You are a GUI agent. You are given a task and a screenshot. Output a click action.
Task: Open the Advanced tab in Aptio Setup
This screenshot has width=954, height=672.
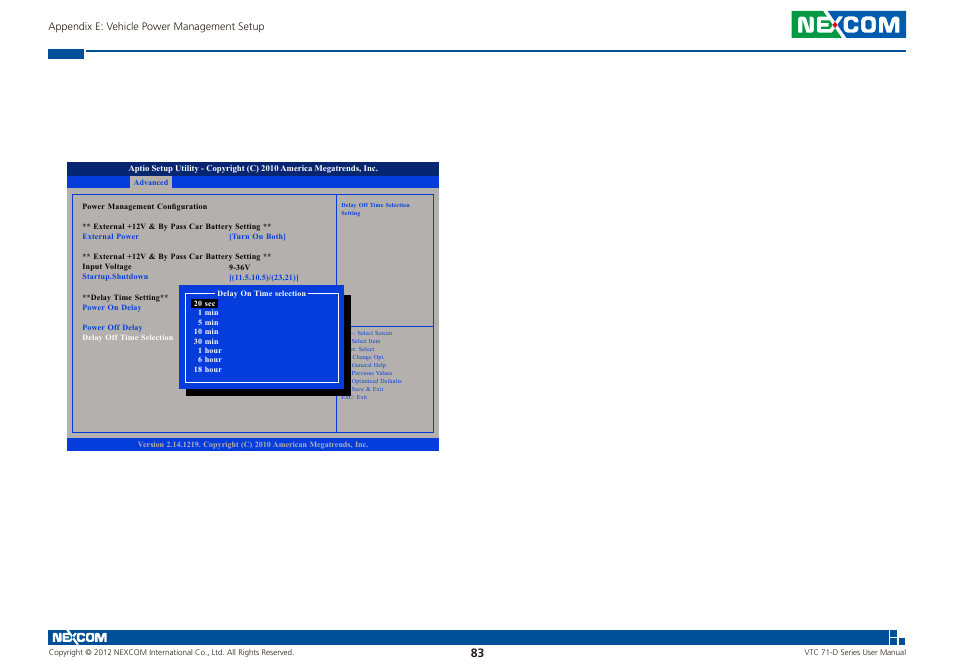[151, 182]
